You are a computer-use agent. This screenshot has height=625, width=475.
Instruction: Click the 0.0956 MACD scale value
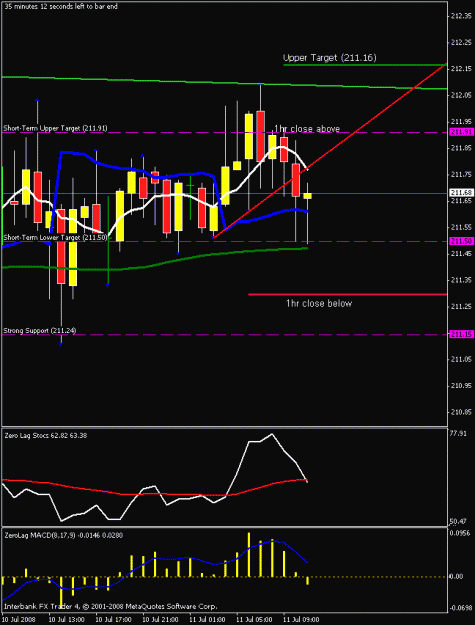[460, 533]
